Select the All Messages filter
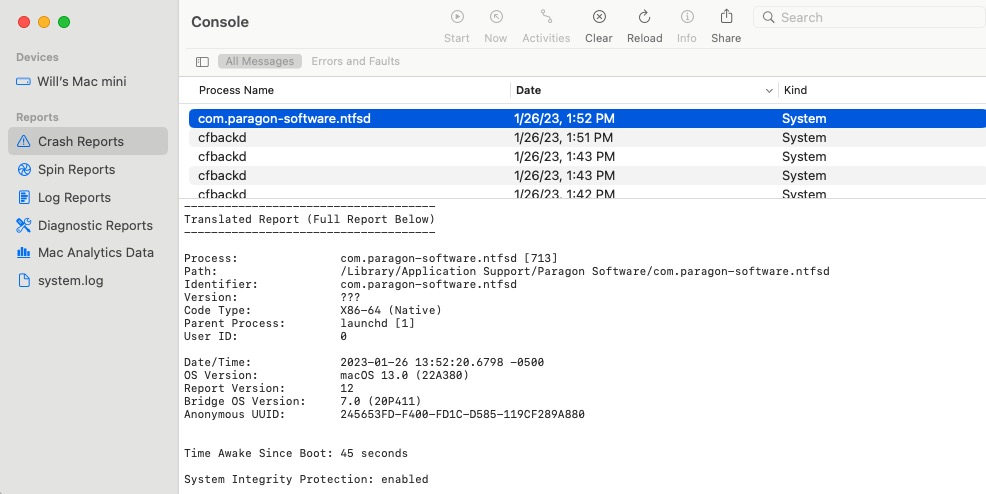Screen dimensions: 986x494 click(260, 61)
